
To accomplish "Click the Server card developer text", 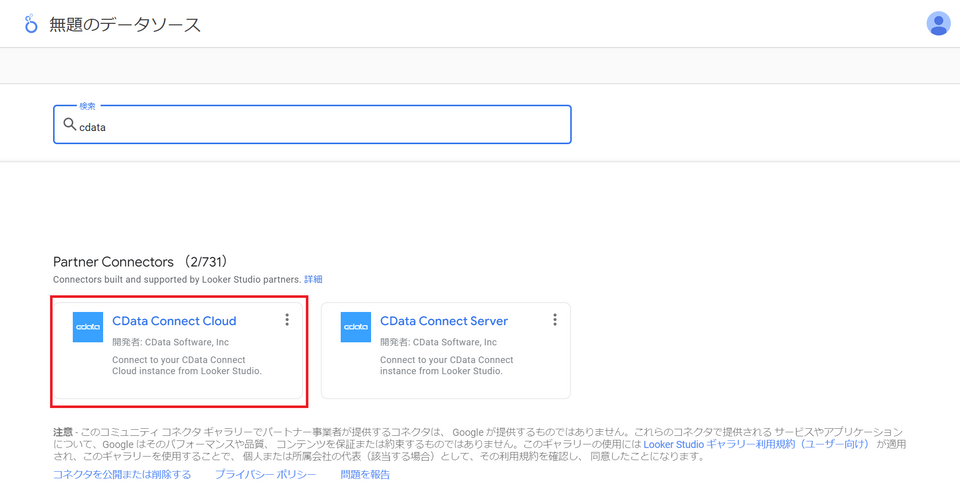I will [438, 342].
